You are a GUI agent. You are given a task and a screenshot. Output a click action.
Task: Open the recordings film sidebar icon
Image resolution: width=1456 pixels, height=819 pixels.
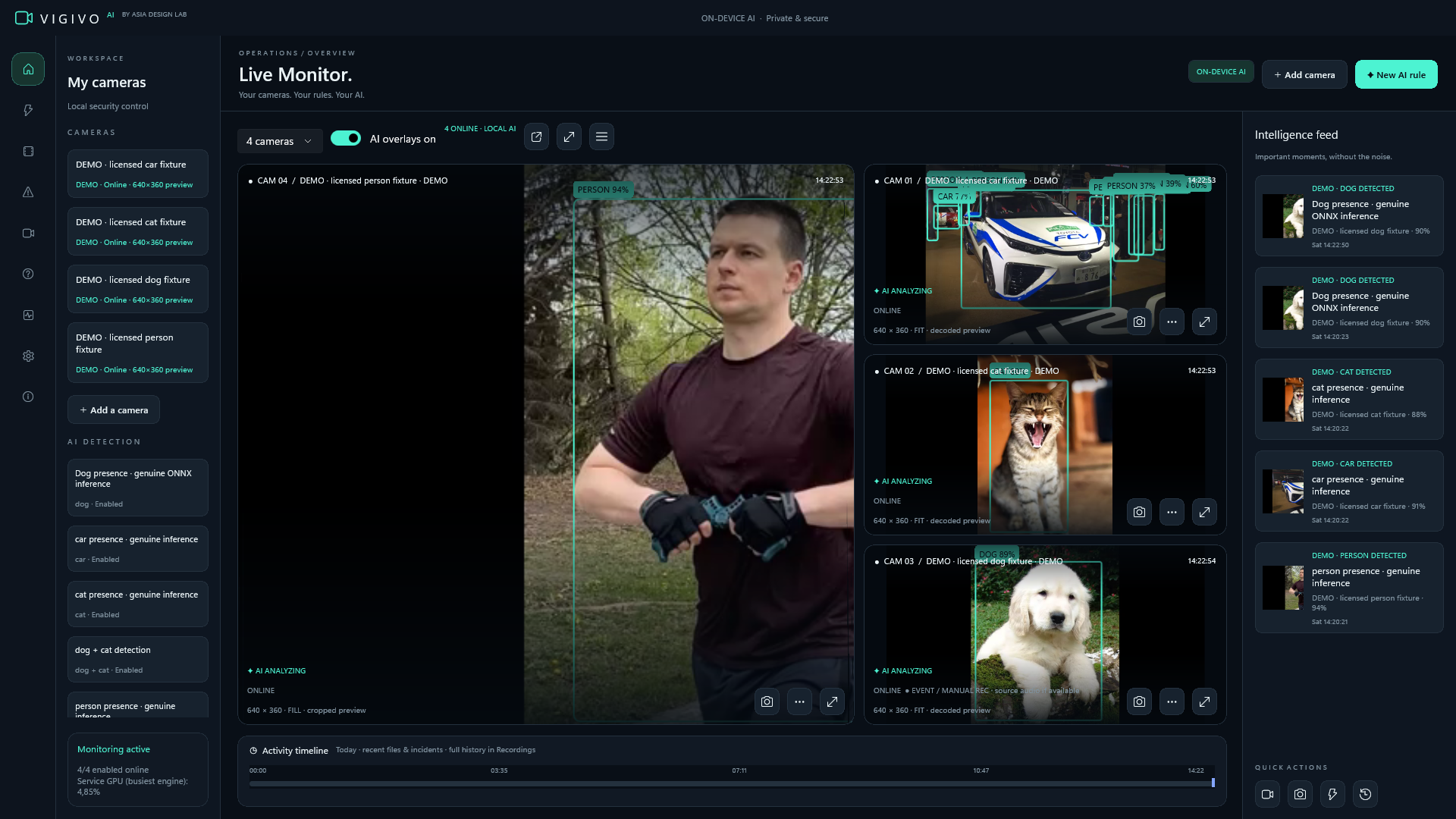coord(28,152)
